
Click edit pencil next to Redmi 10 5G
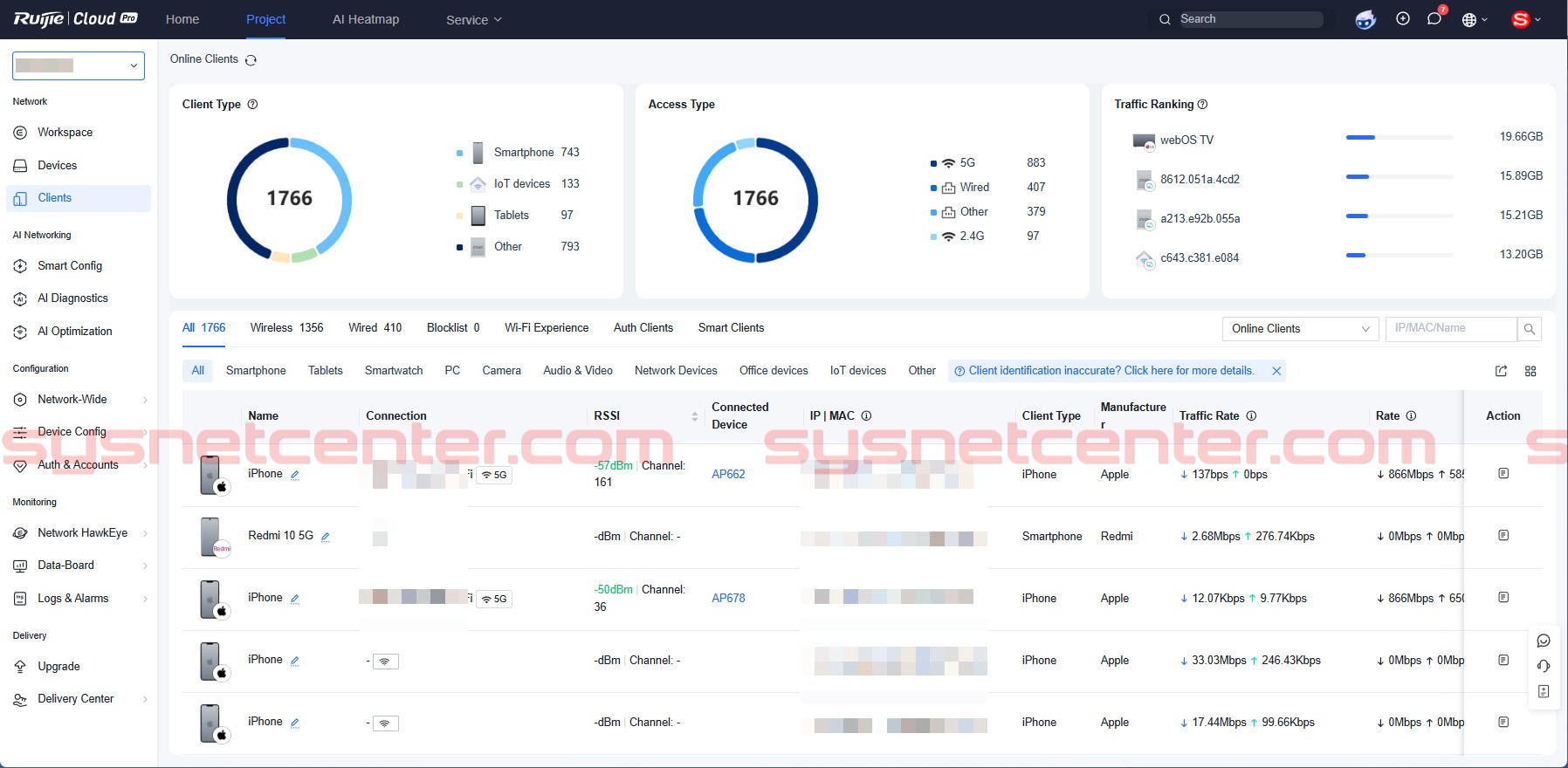pos(326,537)
